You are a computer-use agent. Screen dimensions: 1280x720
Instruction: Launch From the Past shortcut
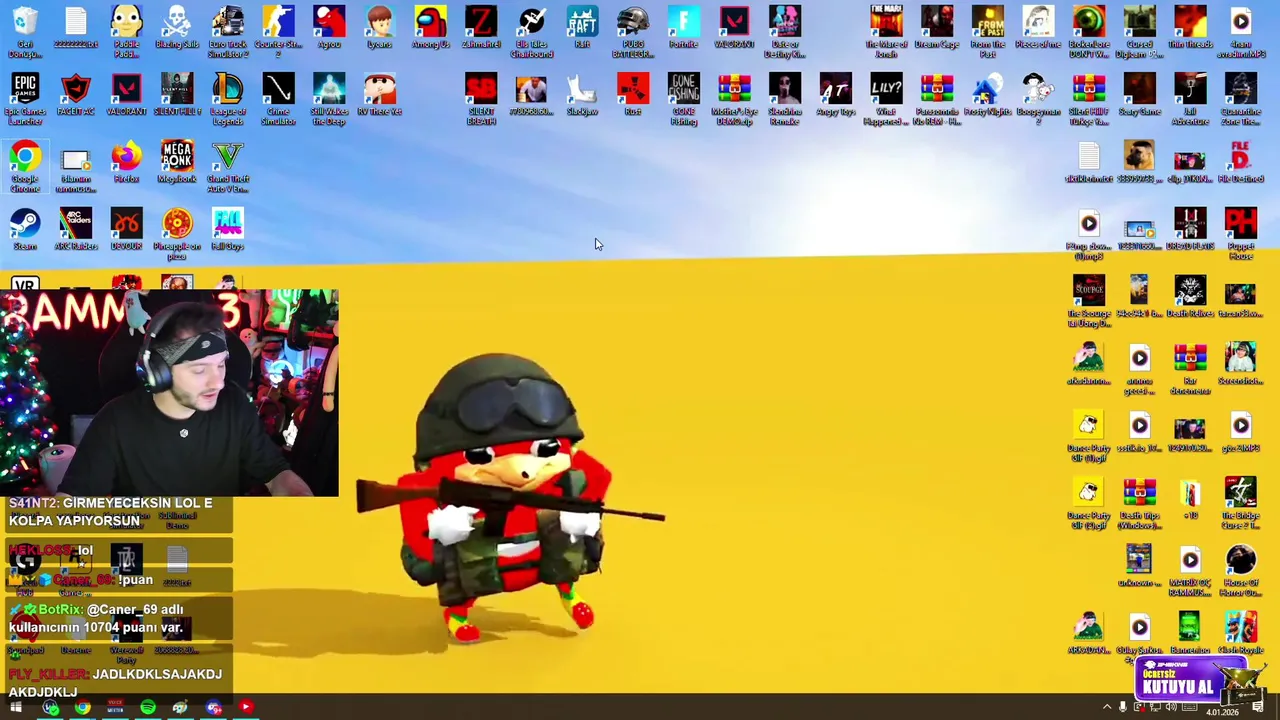(988, 30)
